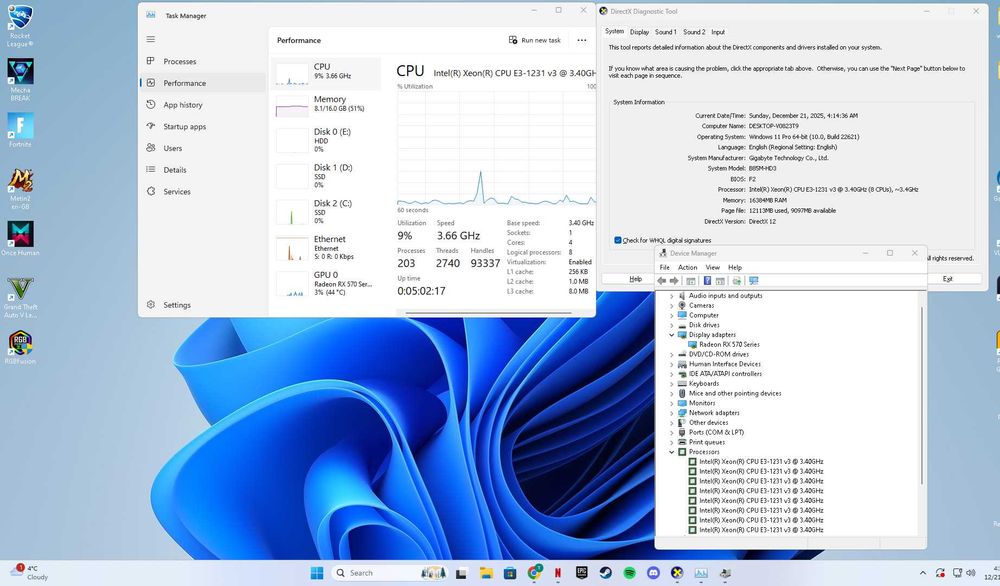The image size is (1000, 586).
Task: Click the Show/Hide console tree toolbar icon
Action: [x=691, y=281]
